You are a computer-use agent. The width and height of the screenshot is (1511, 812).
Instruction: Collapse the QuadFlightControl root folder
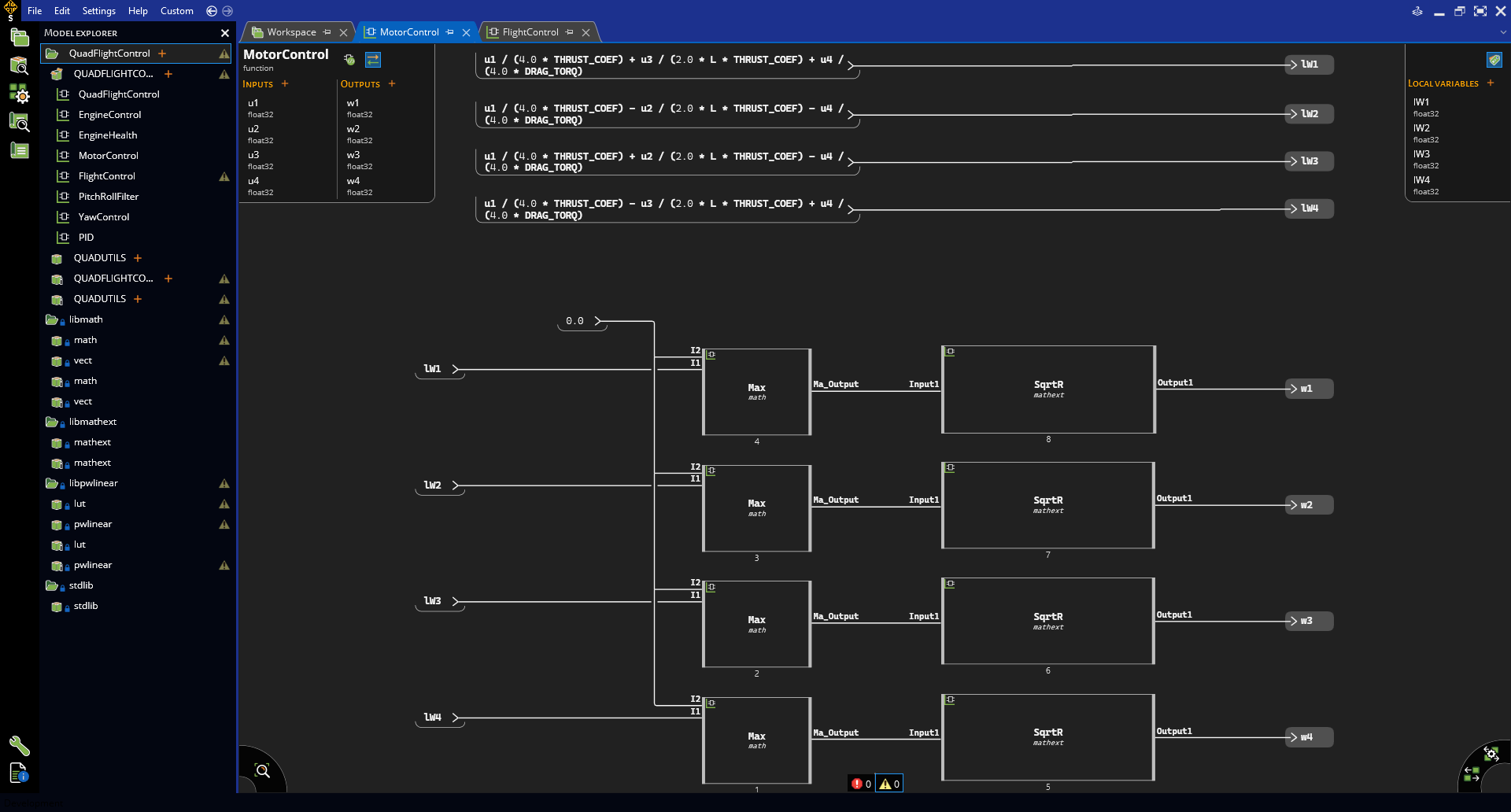pos(53,54)
